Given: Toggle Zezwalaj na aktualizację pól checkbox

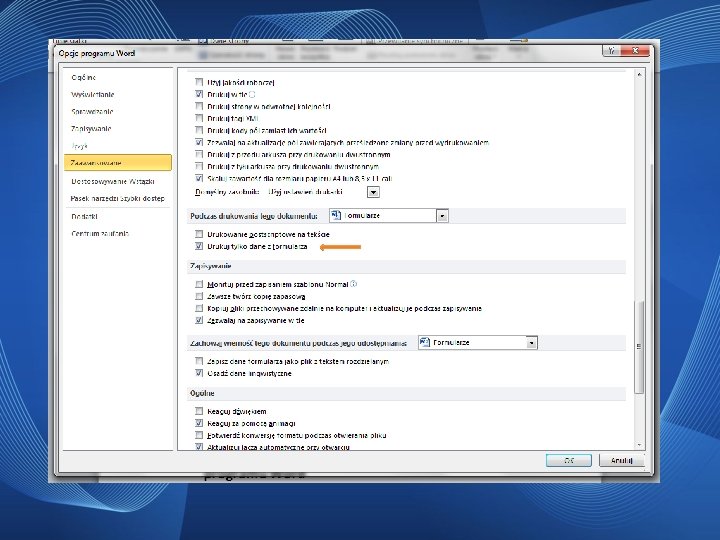Looking at the screenshot, I should point(199,142).
